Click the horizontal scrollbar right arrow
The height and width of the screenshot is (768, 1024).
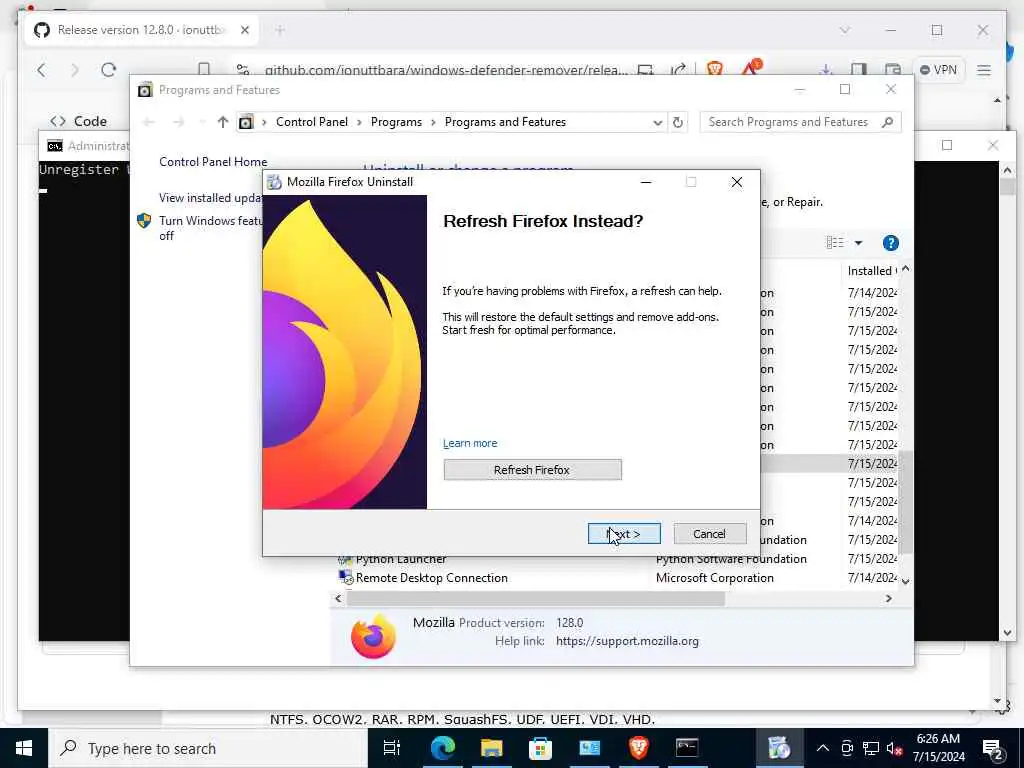click(x=889, y=598)
